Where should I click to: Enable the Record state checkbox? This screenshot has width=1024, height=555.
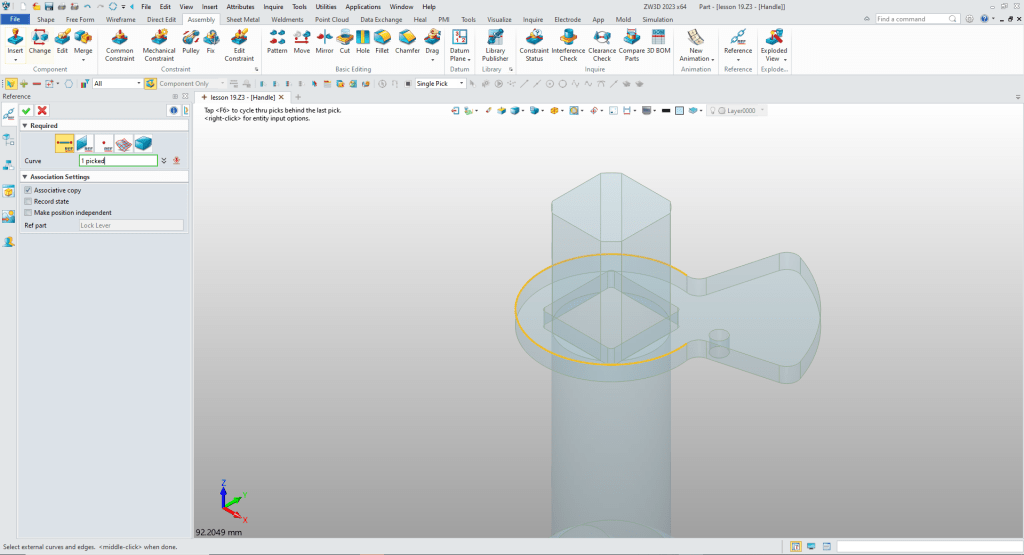28,201
